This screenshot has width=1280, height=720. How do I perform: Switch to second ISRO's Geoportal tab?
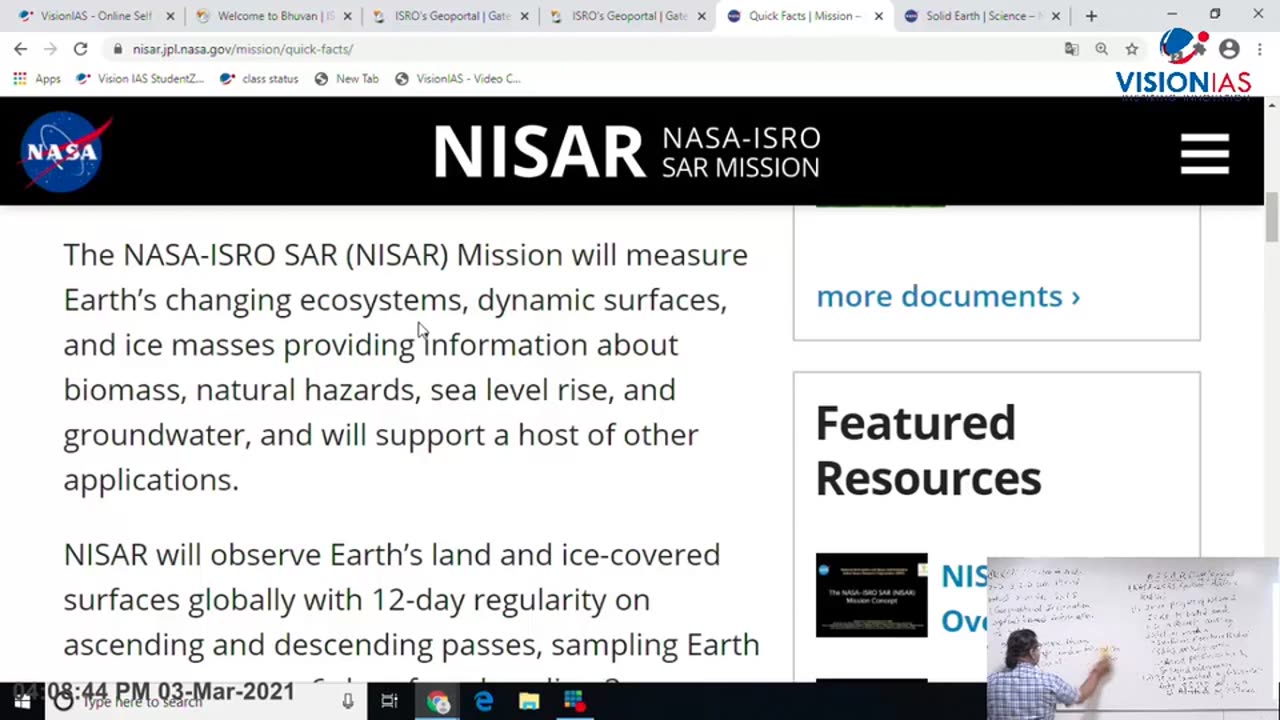pyautogui.click(x=620, y=16)
